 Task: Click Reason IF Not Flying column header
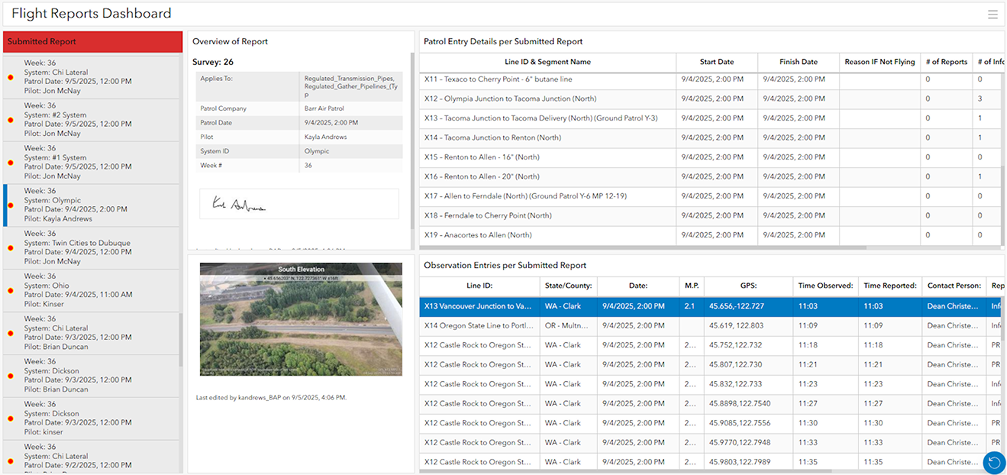click(x=880, y=62)
